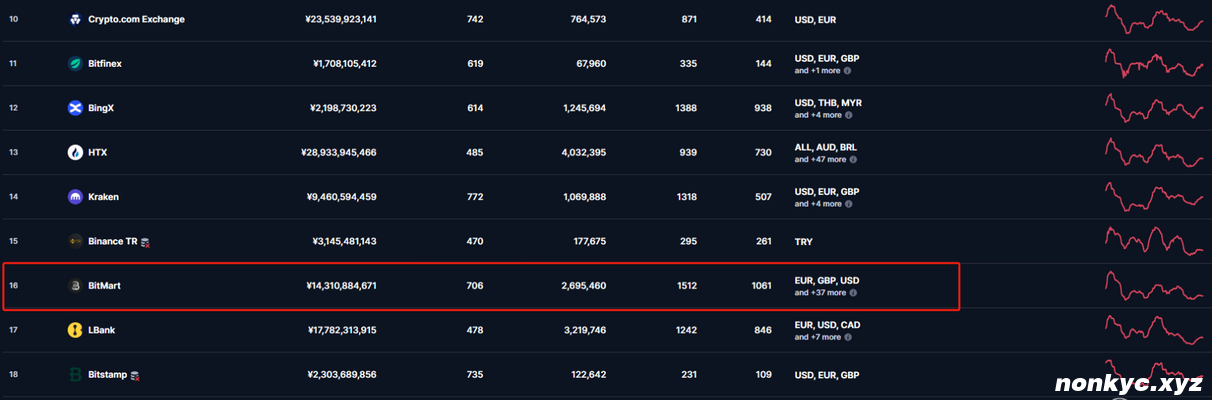Click the BitMart volume sparkline chart

point(1154,286)
